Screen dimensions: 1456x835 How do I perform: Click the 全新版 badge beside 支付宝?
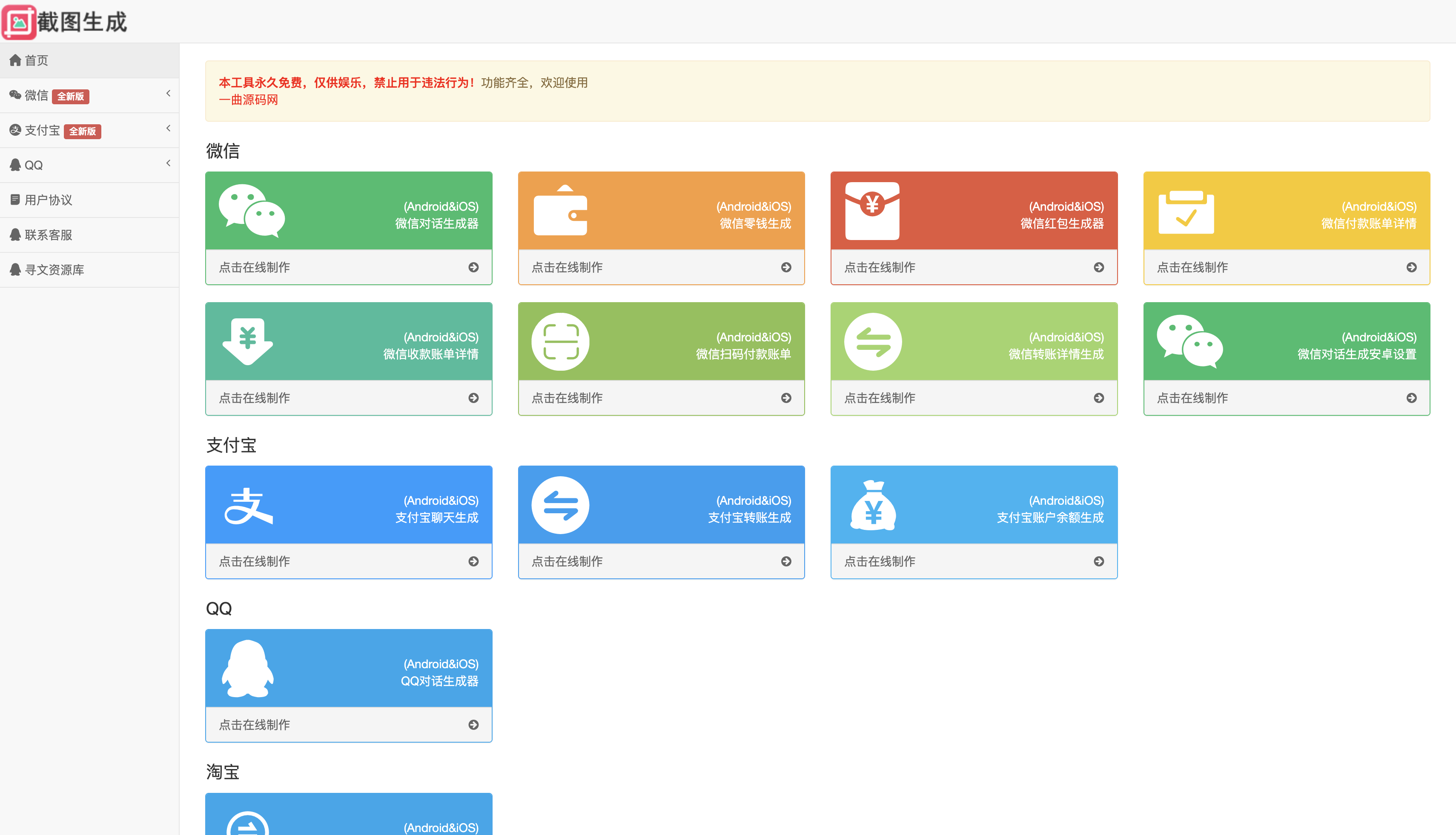click(x=83, y=132)
